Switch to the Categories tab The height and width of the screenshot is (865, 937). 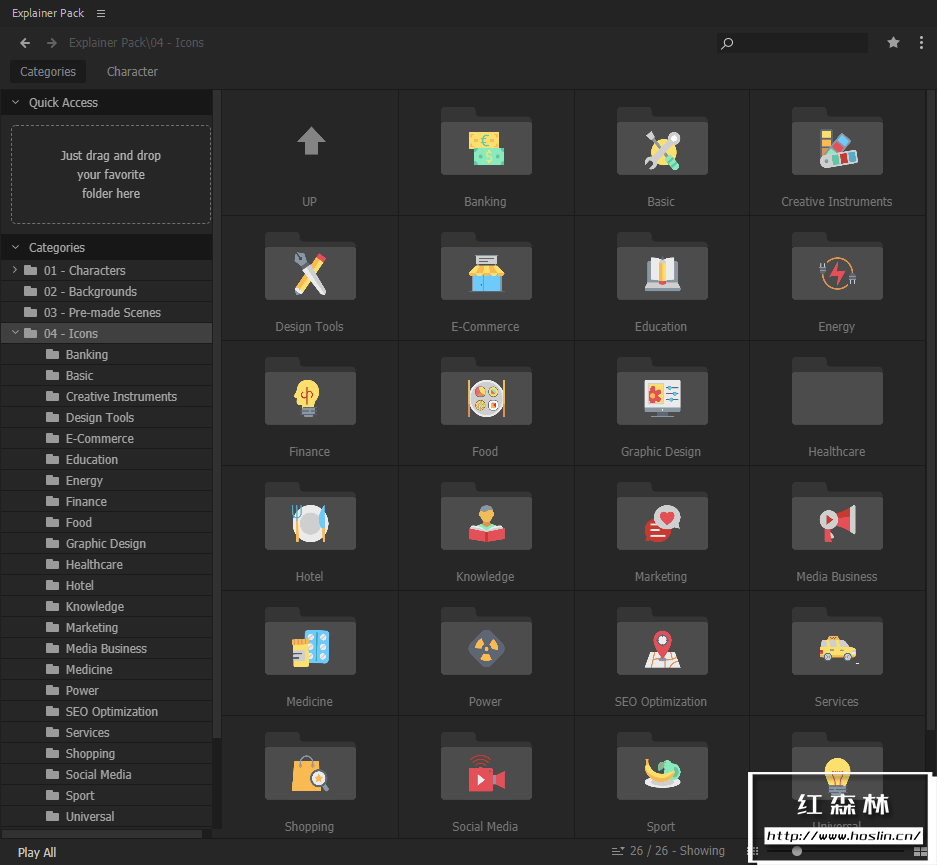48,72
